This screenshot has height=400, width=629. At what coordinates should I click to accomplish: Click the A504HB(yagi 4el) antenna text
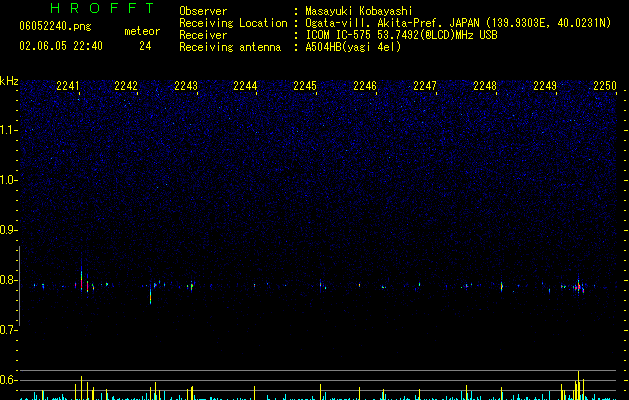click(353, 47)
